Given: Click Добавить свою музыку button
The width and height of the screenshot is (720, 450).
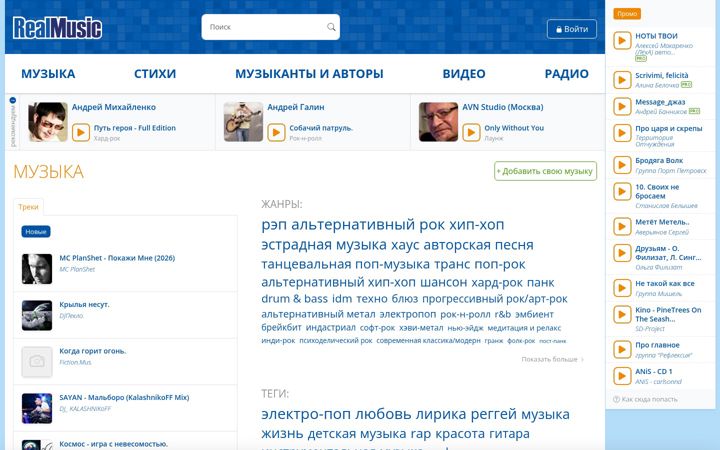Looking at the screenshot, I should (546, 171).
